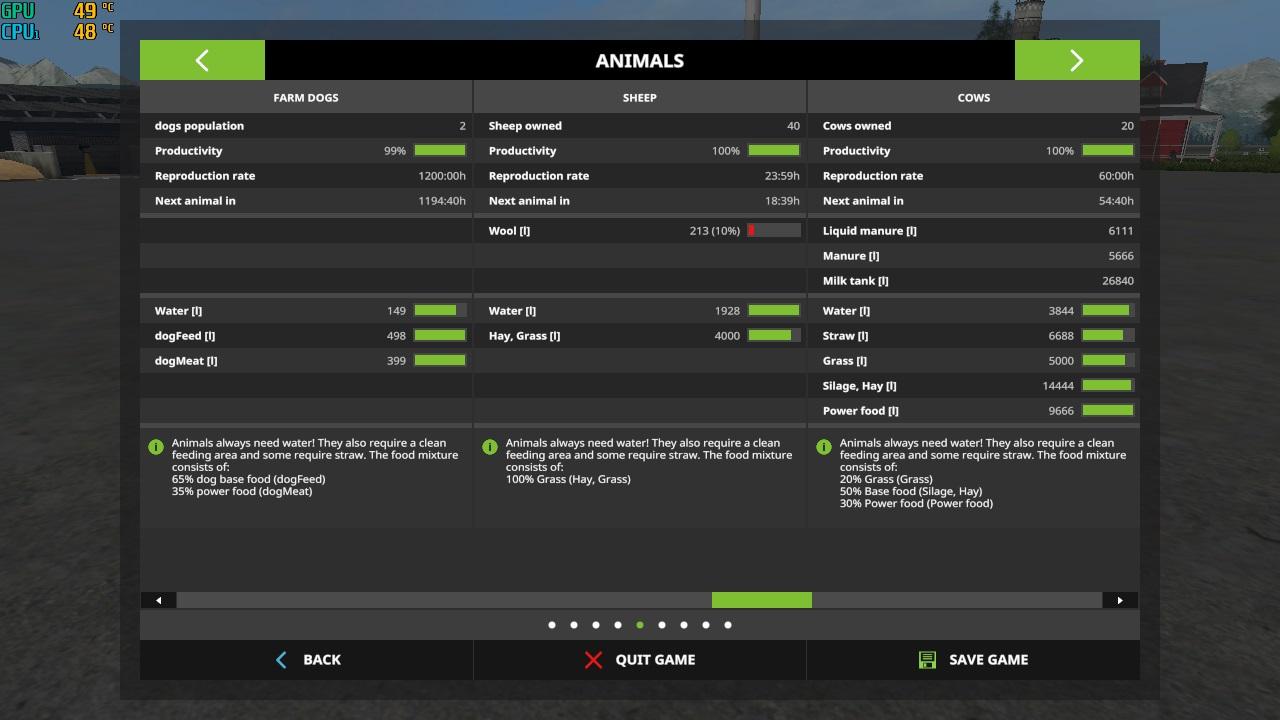Image resolution: width=1280 pixels, height=720 pixels.
Task: Click the blue back chevron icon
Action: point(281,660)
